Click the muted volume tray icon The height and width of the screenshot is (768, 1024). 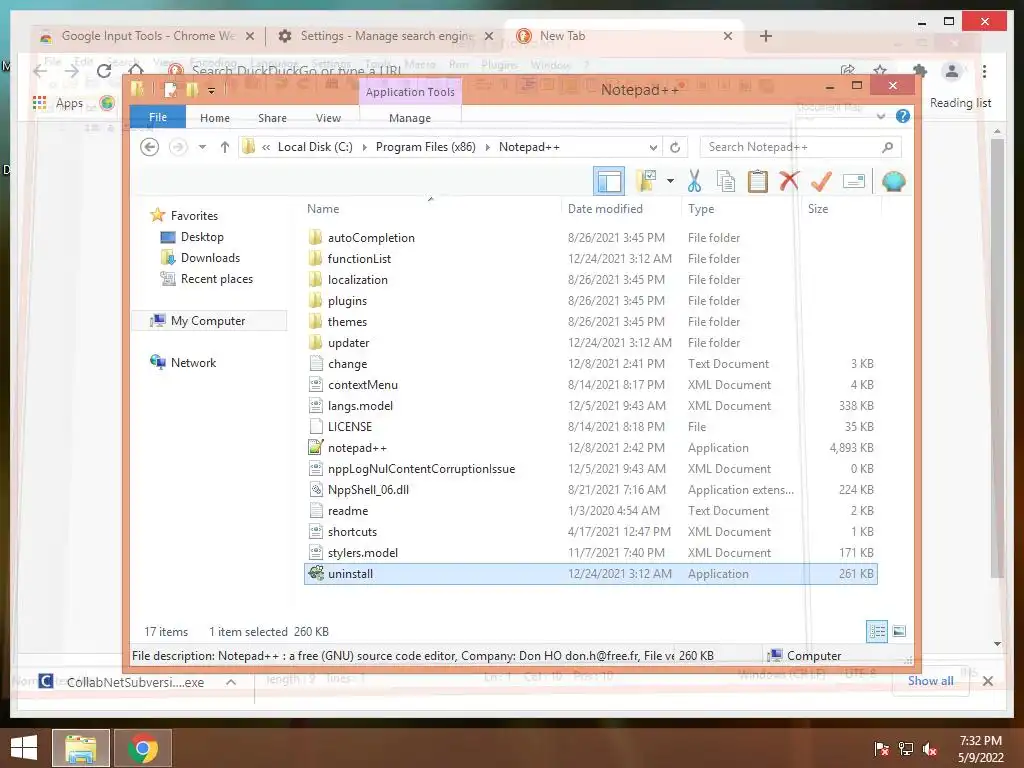(930, 749)
